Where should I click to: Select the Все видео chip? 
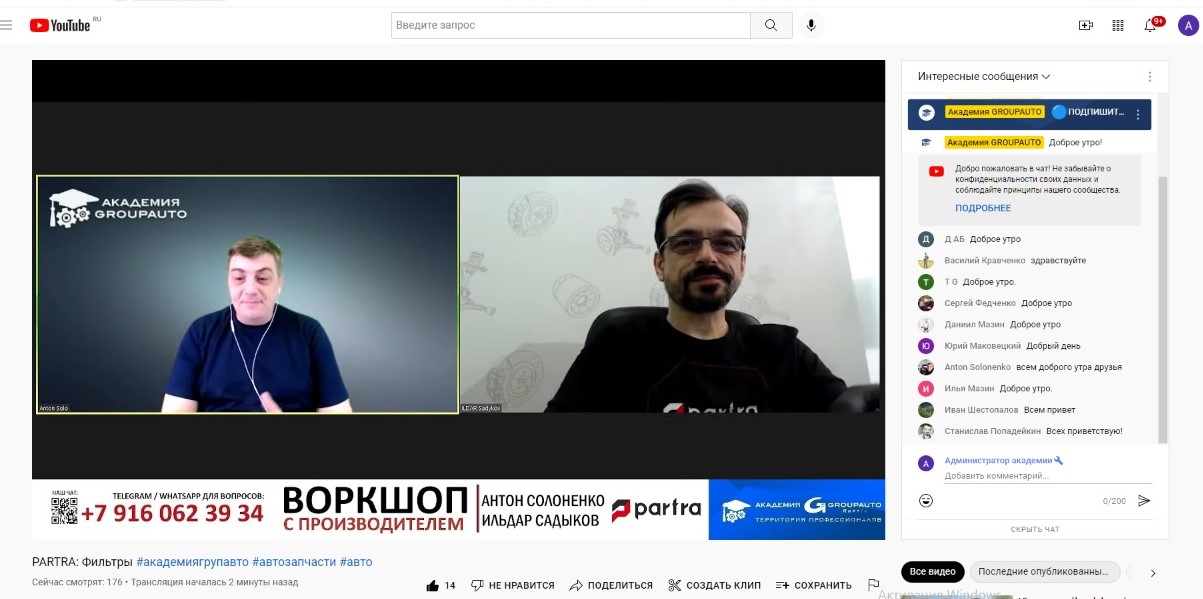(x=933, y=572)
